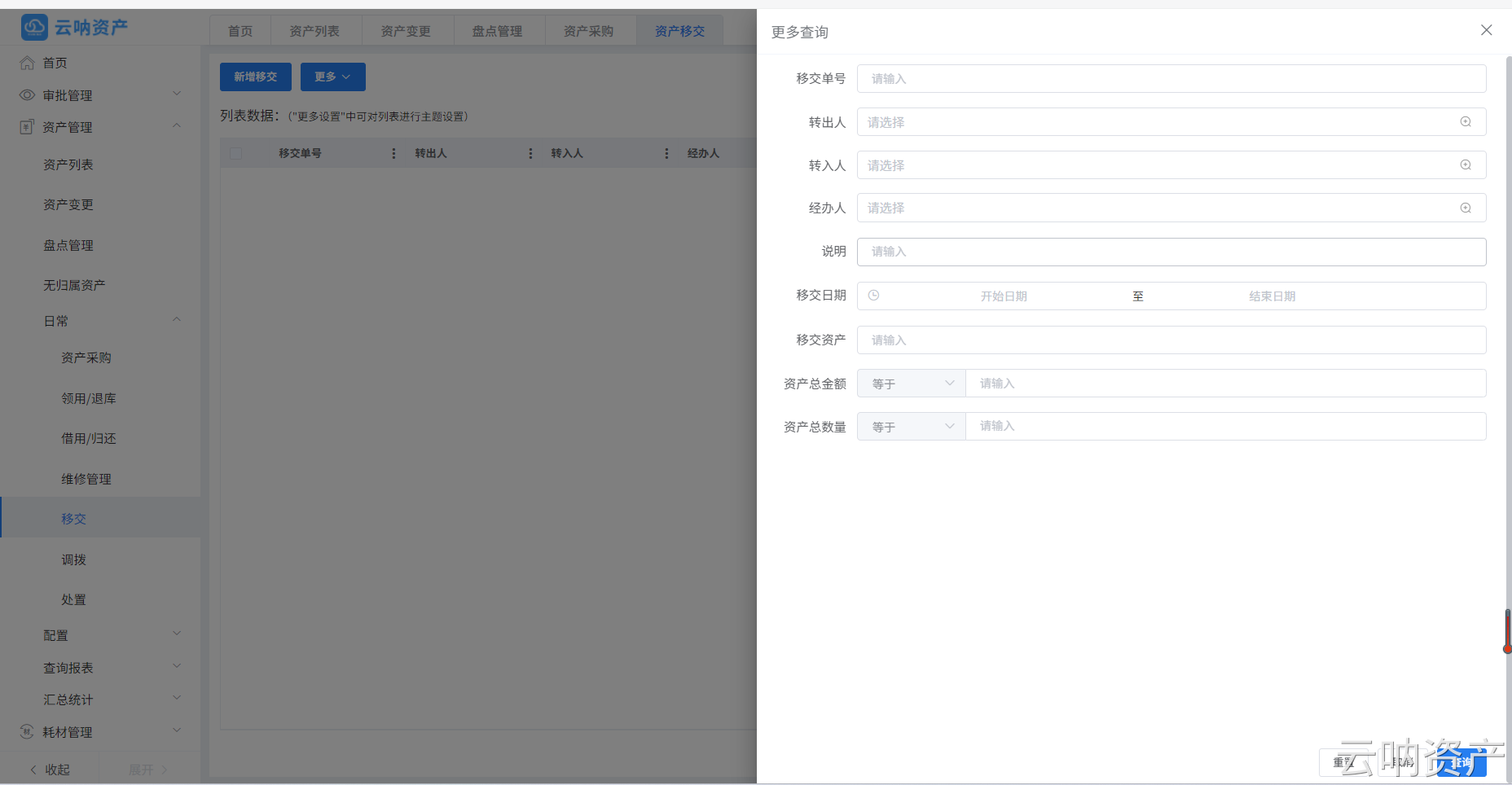Expand the 配置 submenu
This screenshot has width=1512, height=785.
coord(177,634)
